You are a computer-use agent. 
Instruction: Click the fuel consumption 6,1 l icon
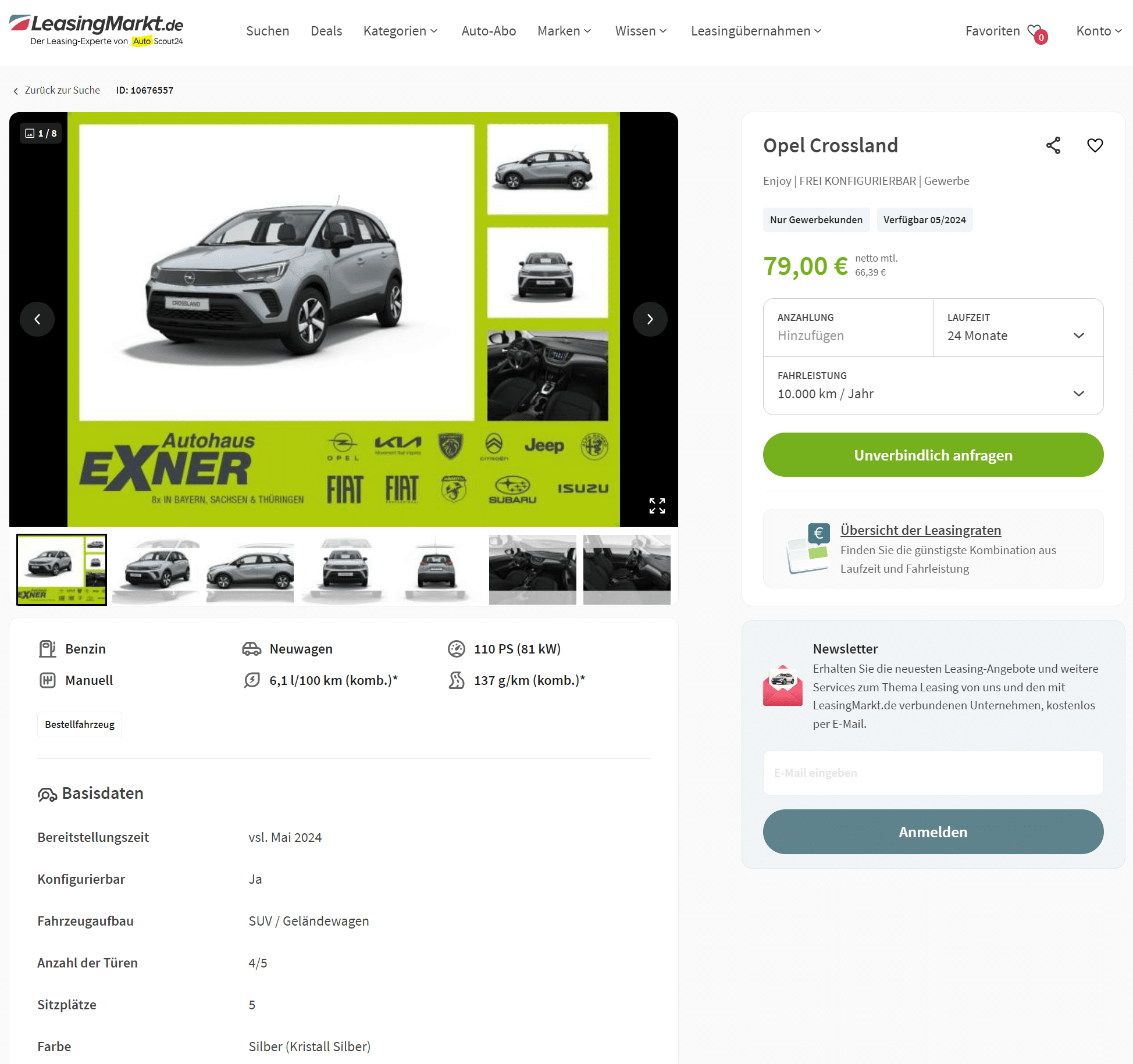(252, 680)
